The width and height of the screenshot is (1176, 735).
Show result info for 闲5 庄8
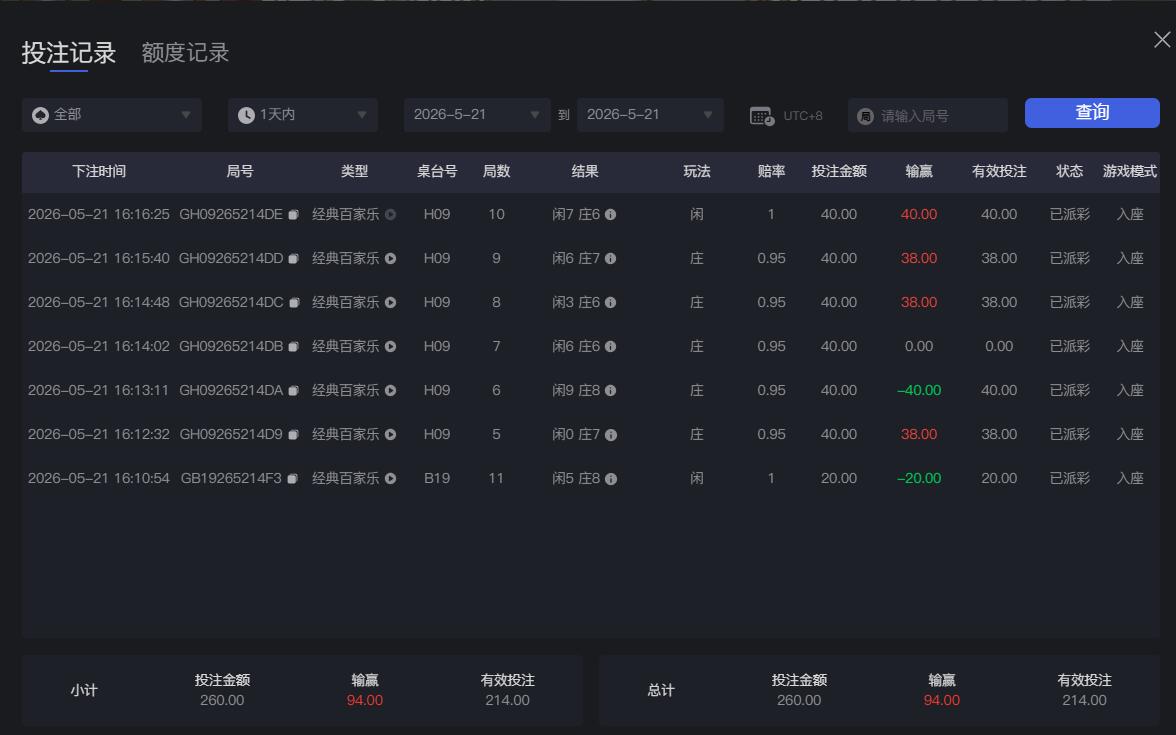(x=611, y=479)
